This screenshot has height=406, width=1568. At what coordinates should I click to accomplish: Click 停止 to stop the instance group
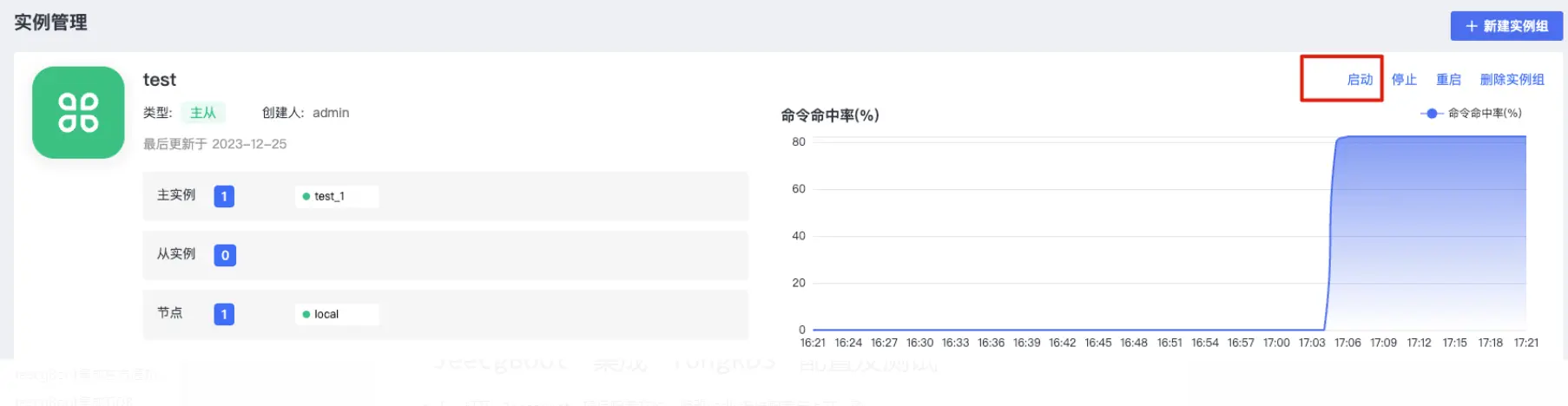click(1404, 80)
